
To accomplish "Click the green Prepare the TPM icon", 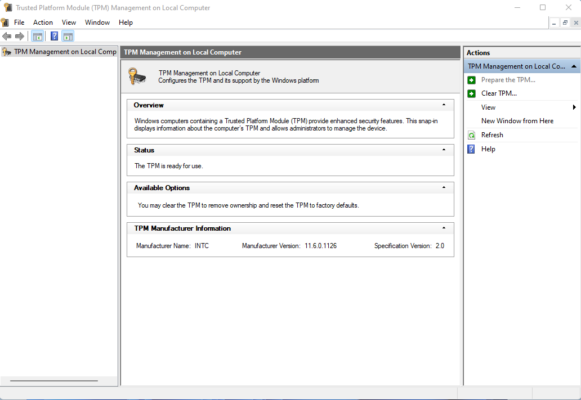I will pos(471,80).
